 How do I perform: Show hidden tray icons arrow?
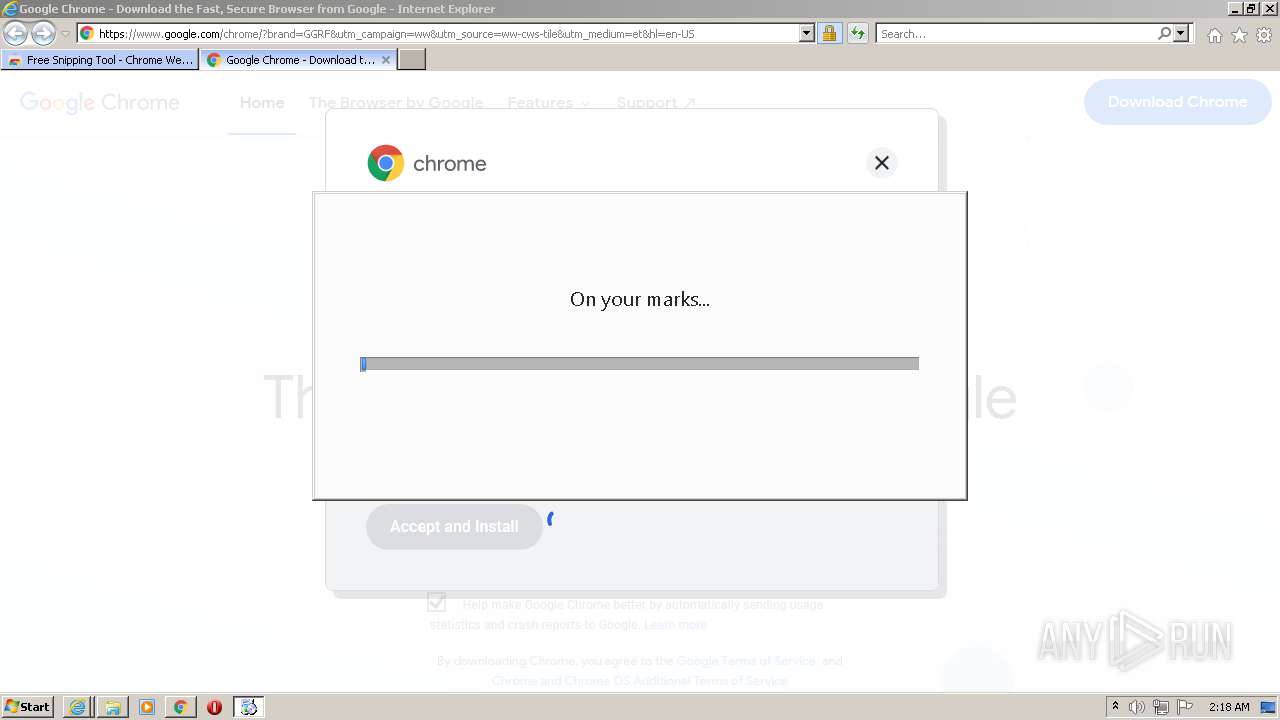pyautogui.click(x=1115, y=707)
